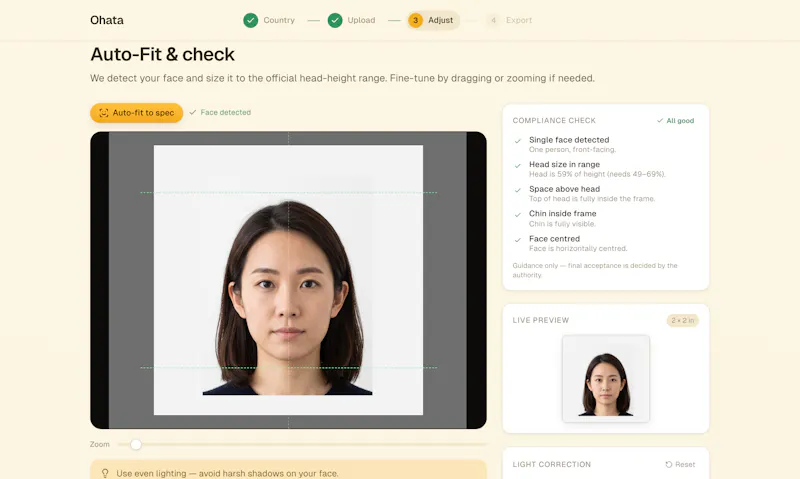Click the face-scan icon in Auto-fit button
This screenshot has height=479, width=800.
click(x=104, y=113)
